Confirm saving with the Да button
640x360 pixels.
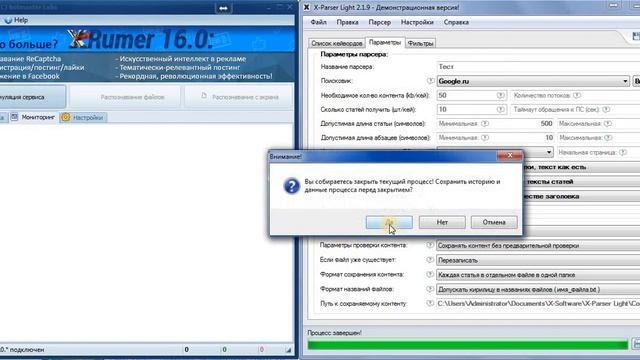tap(389, 222)
